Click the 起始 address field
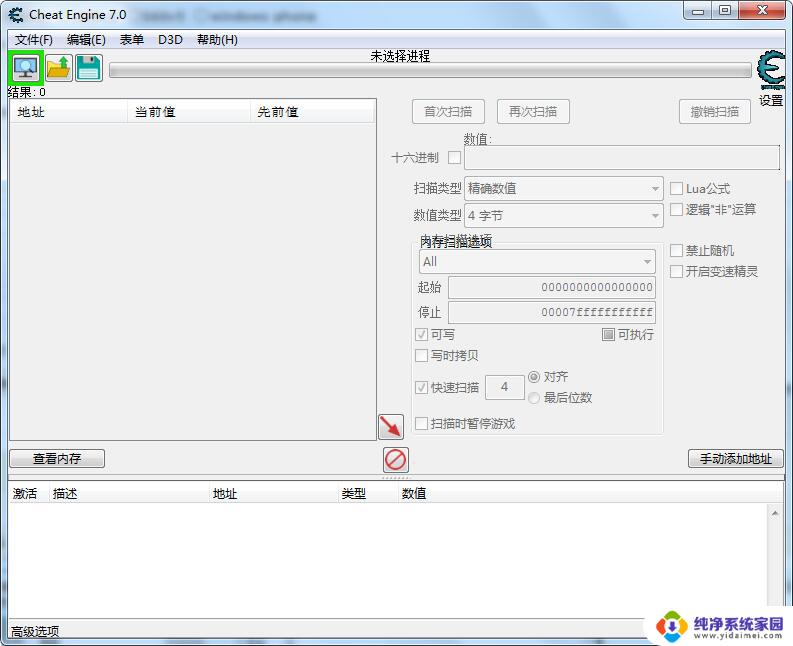This screenshot has width=793, height=646. pyautogui.click(x=552, y=287)
